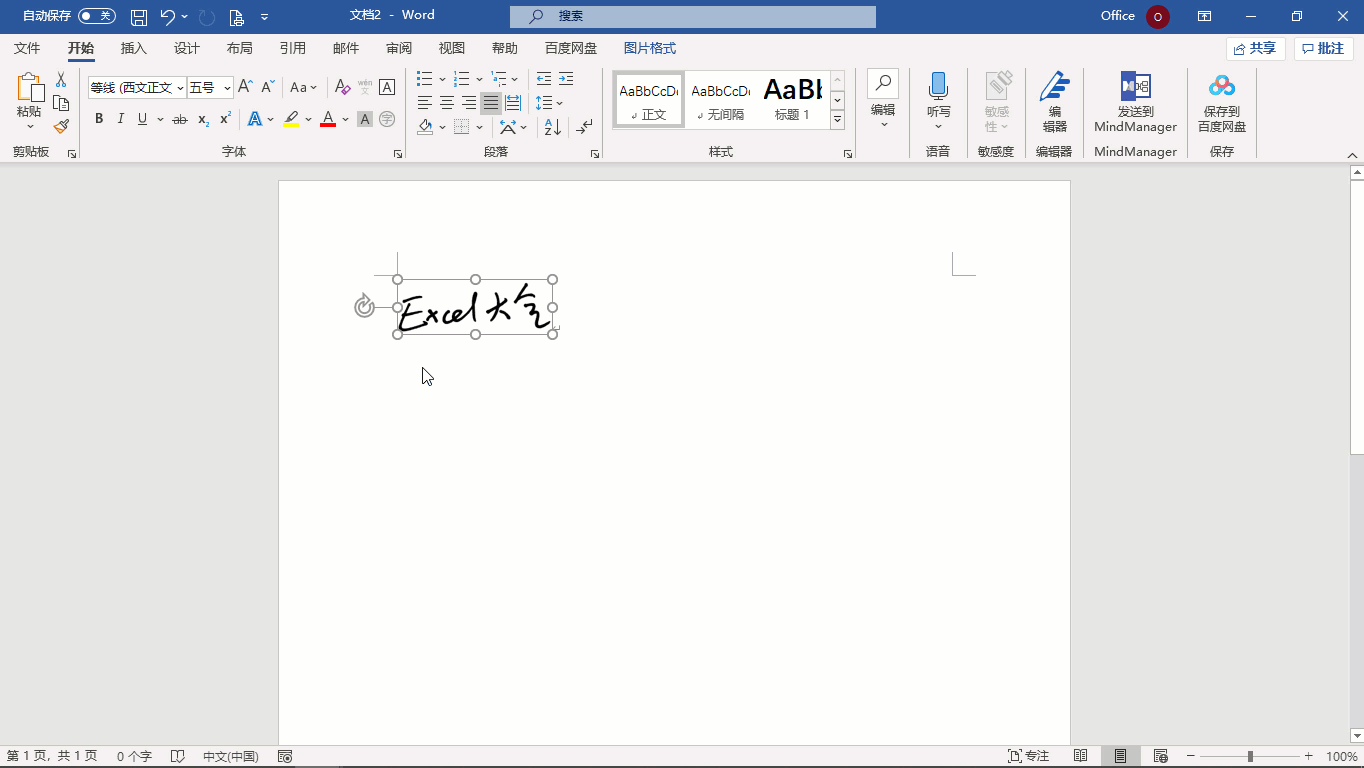Increase font size with the grow font icon

click(245, 87)
